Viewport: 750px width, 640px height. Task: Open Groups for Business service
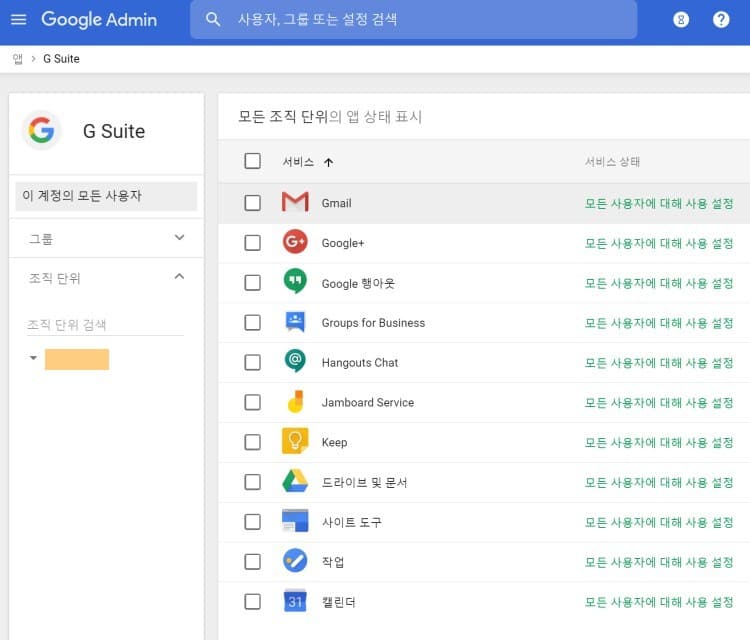pyautogui.click(x=373, y=323)
